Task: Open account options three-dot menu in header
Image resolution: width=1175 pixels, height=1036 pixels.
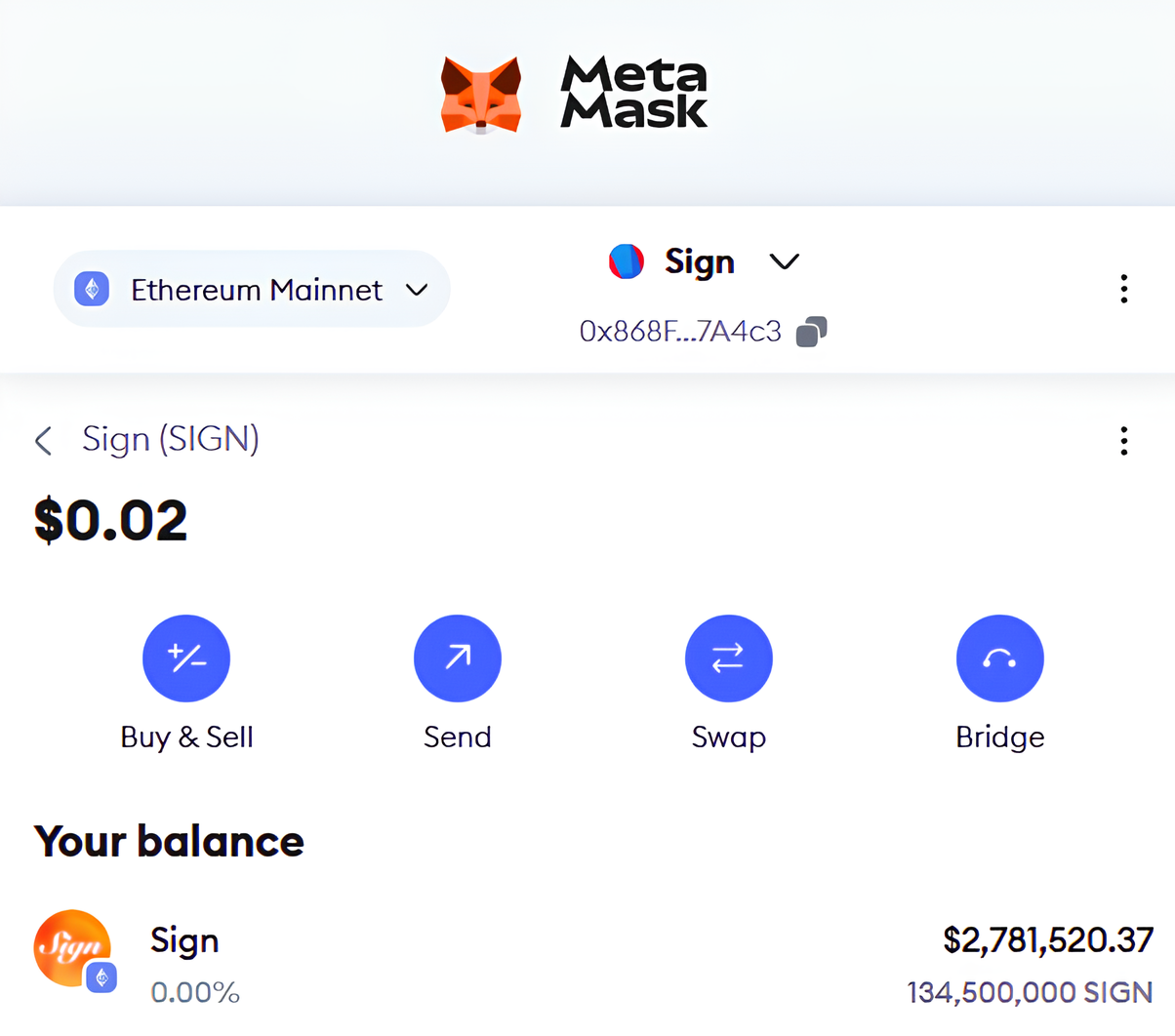Action: tap(1124, 289)
